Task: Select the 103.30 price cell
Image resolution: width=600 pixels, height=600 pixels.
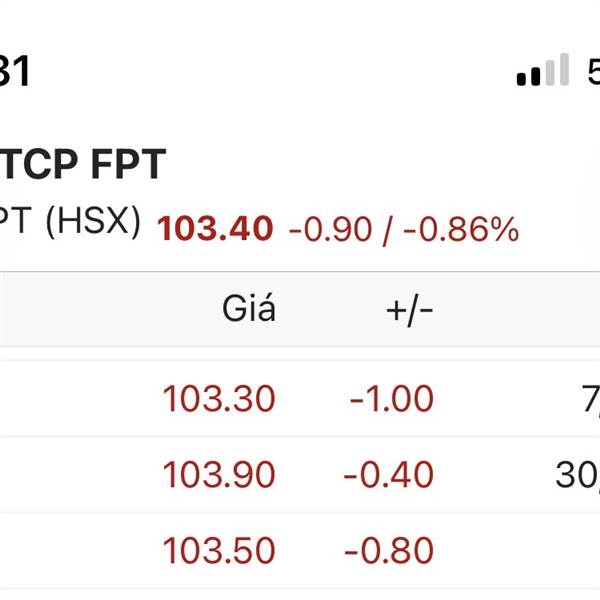Action: click(219, 399)
